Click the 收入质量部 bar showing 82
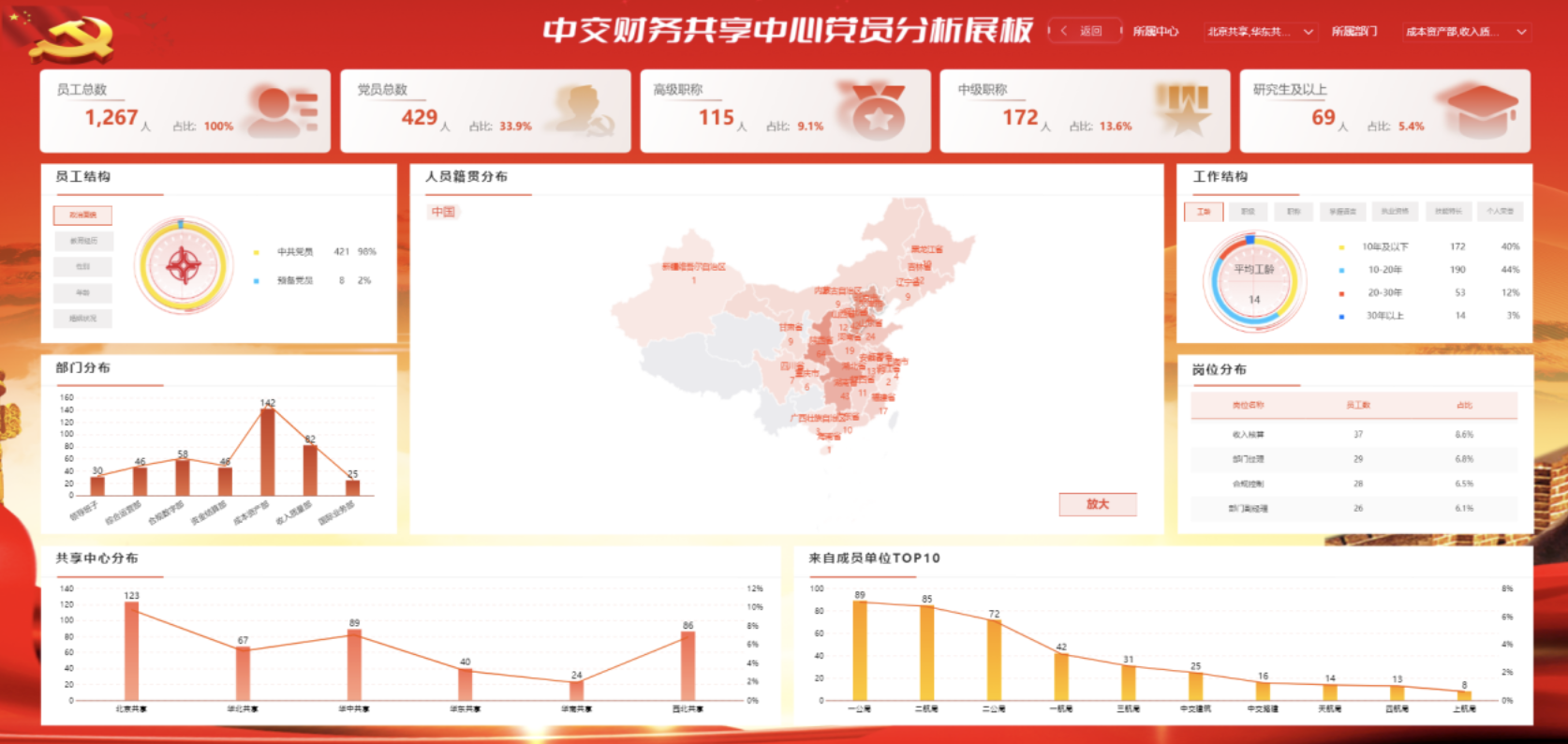 coord(310,470)
